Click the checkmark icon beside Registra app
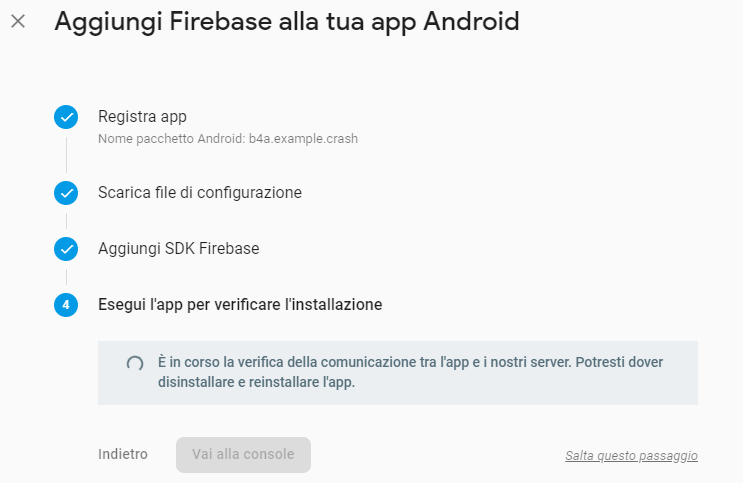 click(x=66, y=117)
